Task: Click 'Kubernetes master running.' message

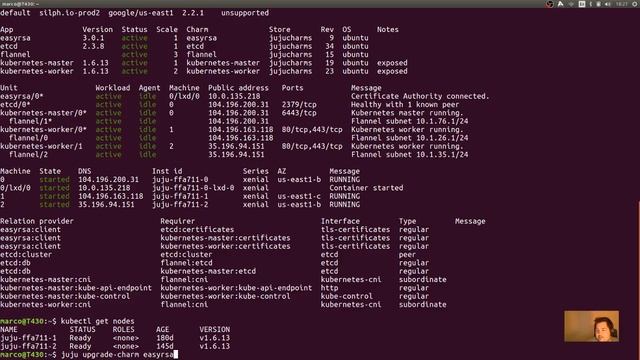Action: click(x=407, y=113)
